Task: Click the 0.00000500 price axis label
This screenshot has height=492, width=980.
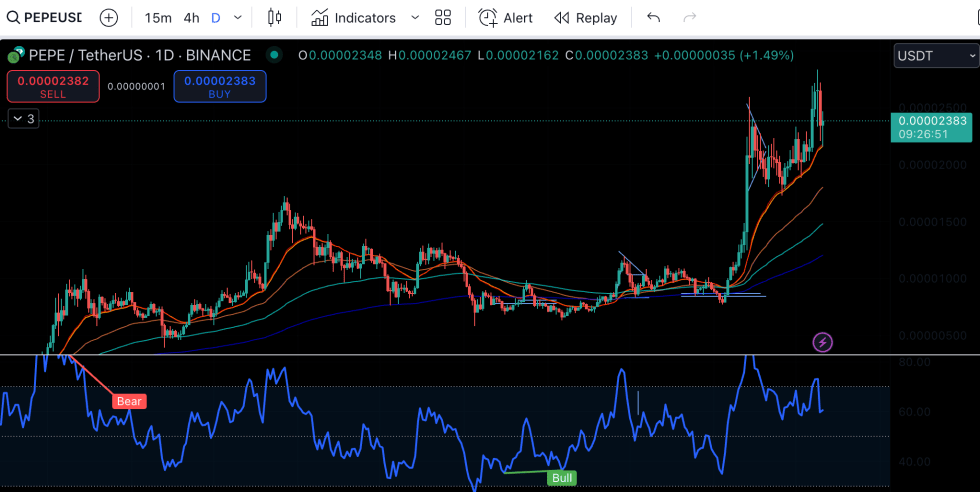Action: click(932, 336)
